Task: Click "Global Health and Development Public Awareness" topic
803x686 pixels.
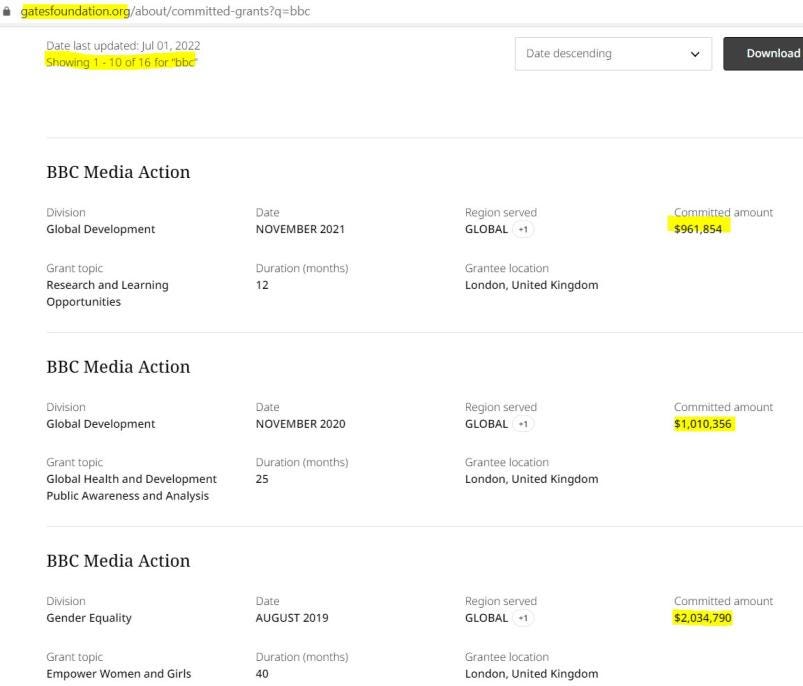Action: tap(132, 487)
